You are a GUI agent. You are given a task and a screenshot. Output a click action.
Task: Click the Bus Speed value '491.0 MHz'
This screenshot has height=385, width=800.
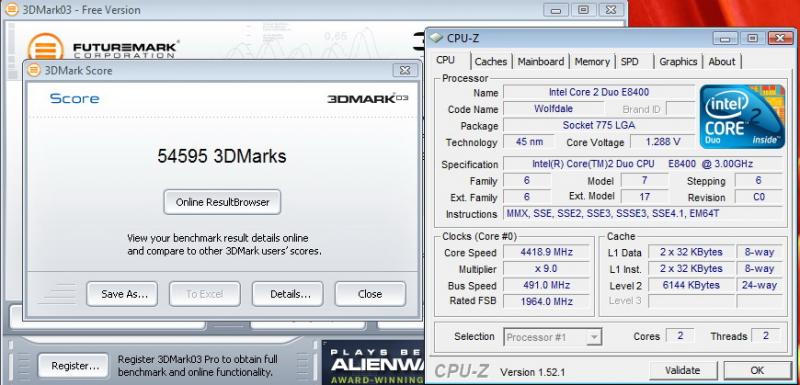click(x=546, y=285)
